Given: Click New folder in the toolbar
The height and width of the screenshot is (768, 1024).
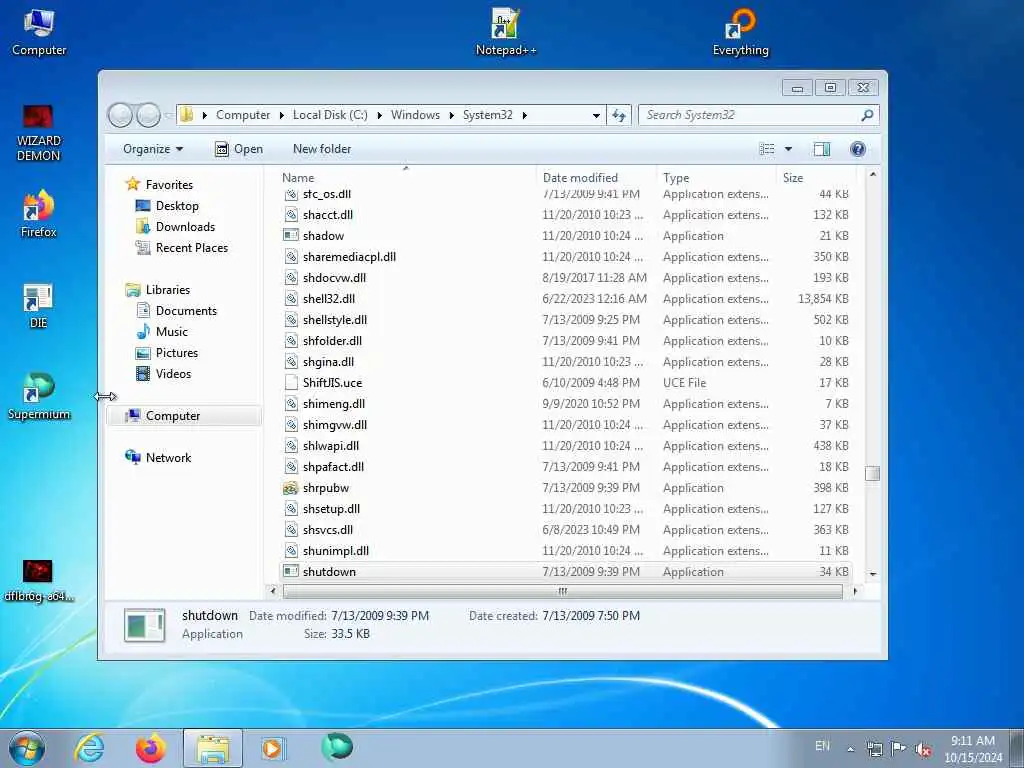Looking at the screenshot, I should (322, 150).
